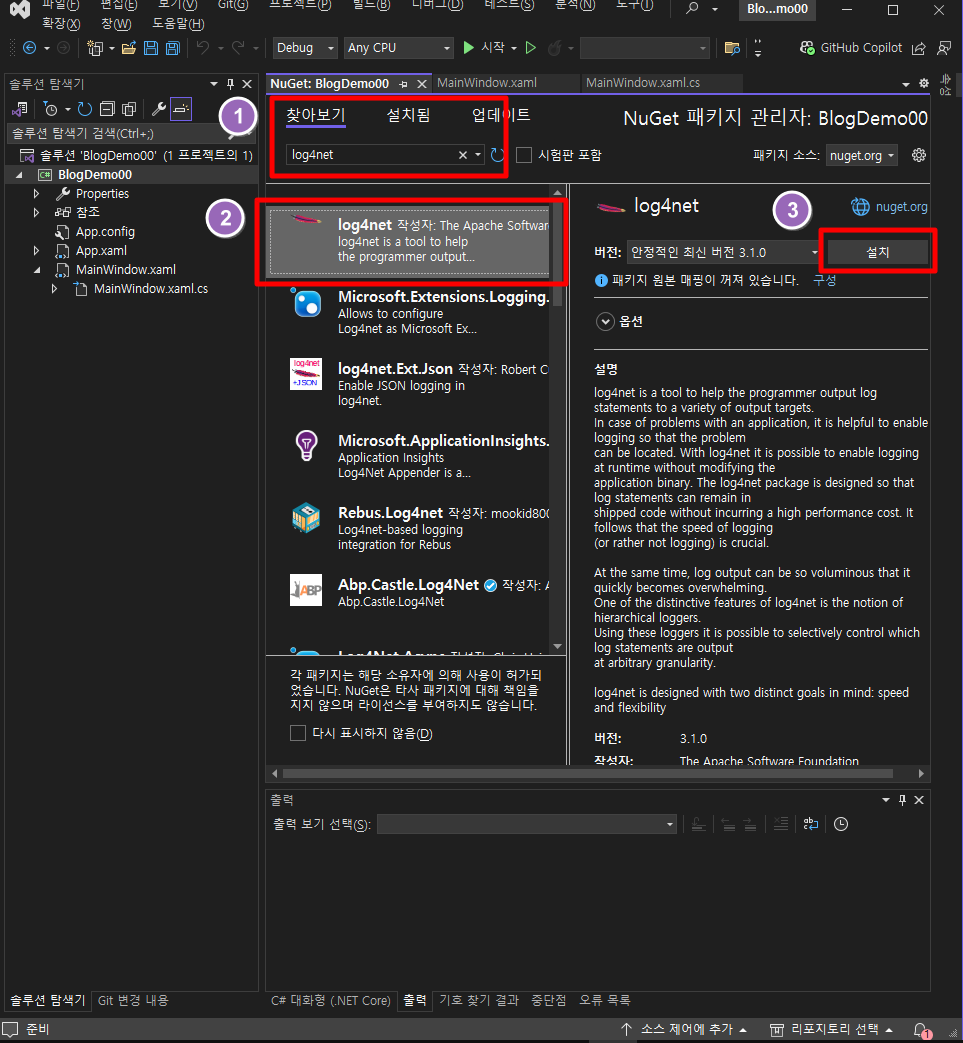This screenshot has width=963, height=1043.
Task: Click the send feedback icon
Action: [944, 48]
